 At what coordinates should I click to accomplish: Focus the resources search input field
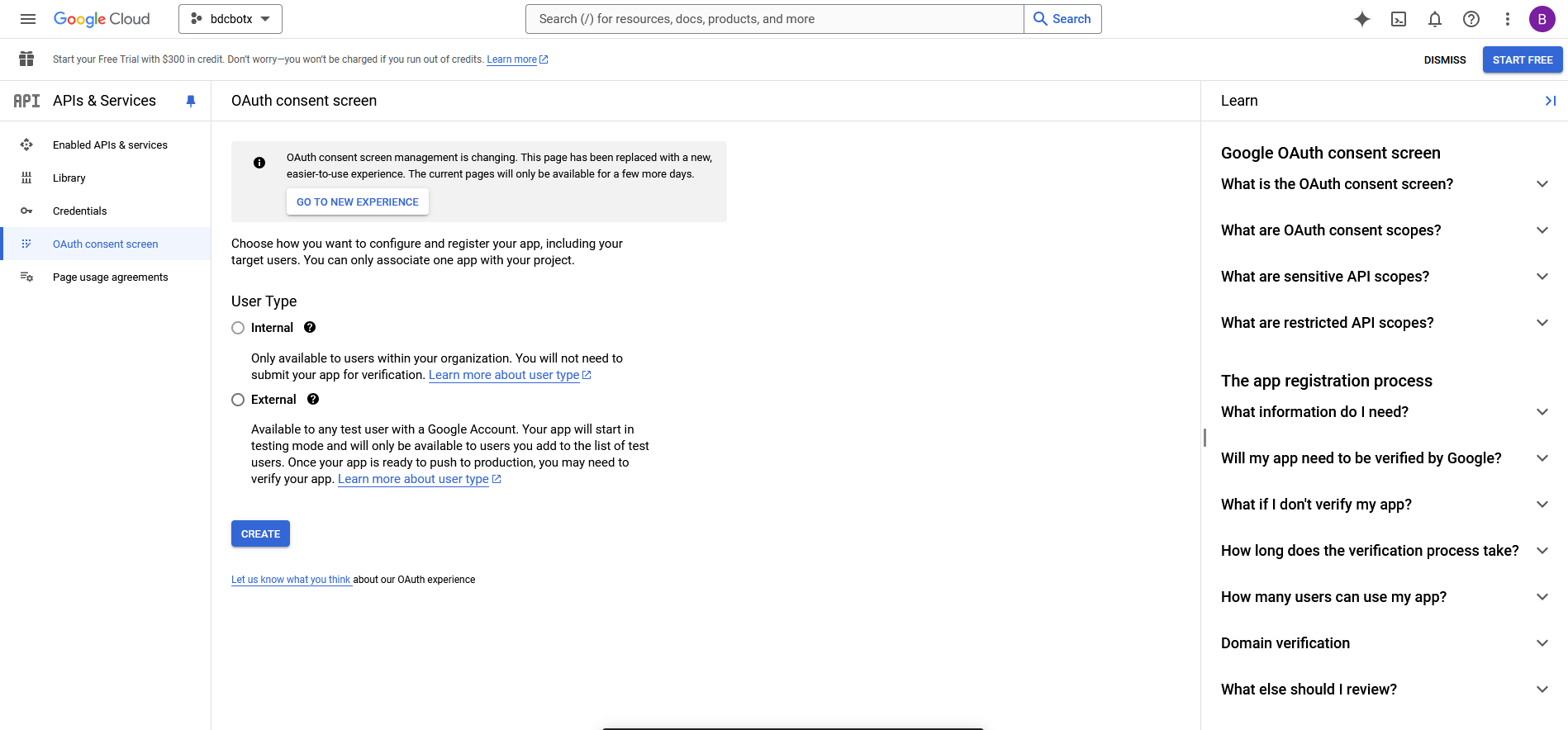(x=775, y=19)
